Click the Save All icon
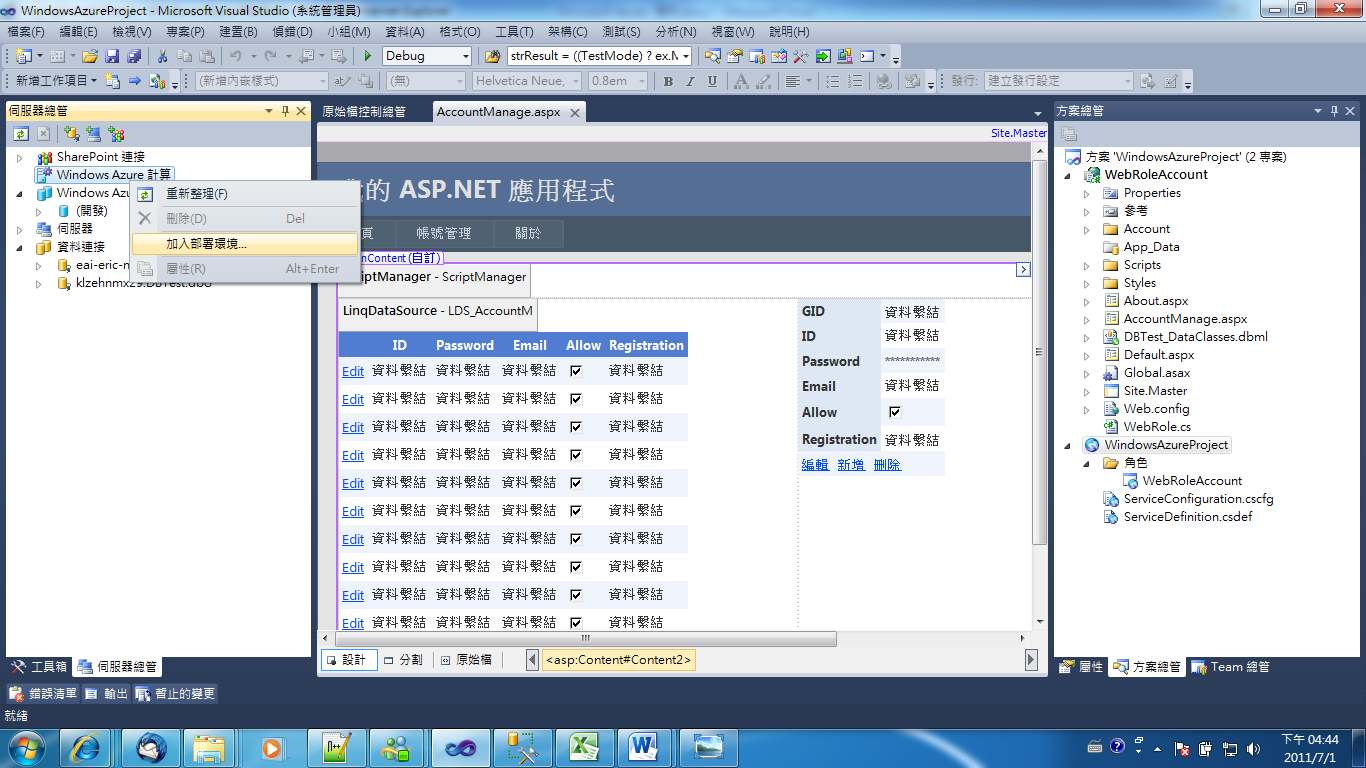 [133, 56]
